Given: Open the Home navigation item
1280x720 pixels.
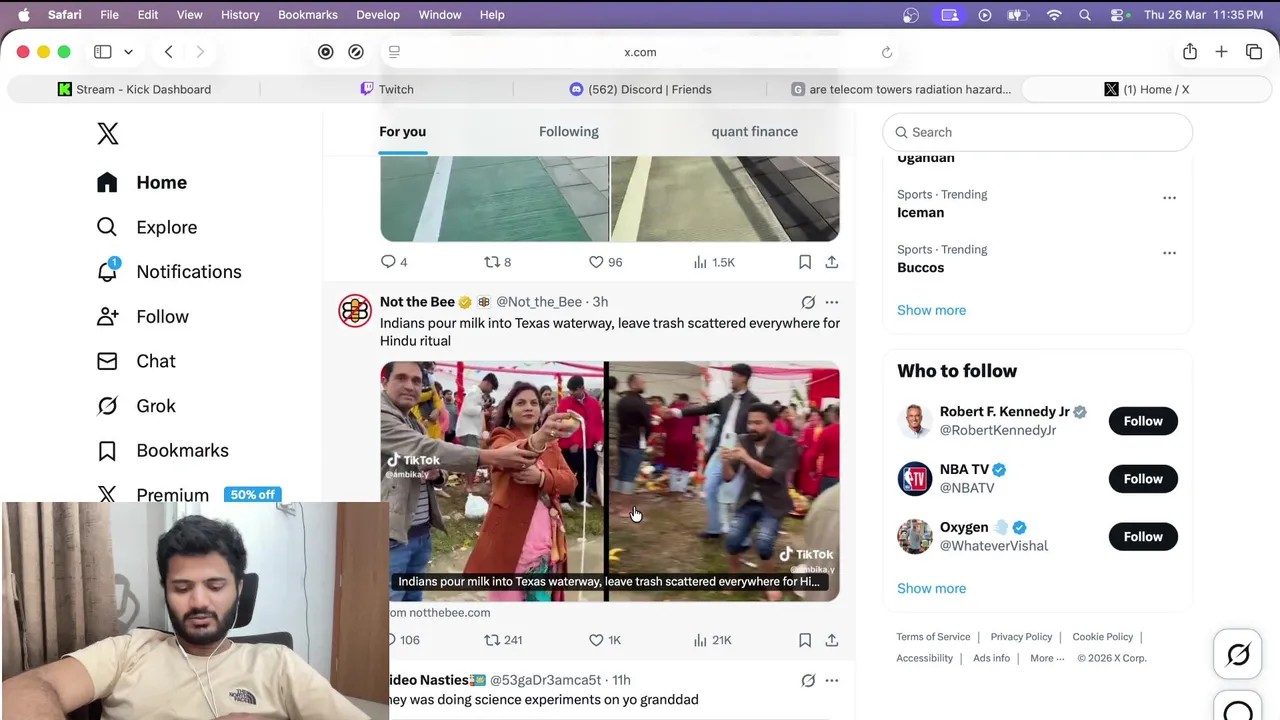Looking at the screenshot, I should click(142, 182).
